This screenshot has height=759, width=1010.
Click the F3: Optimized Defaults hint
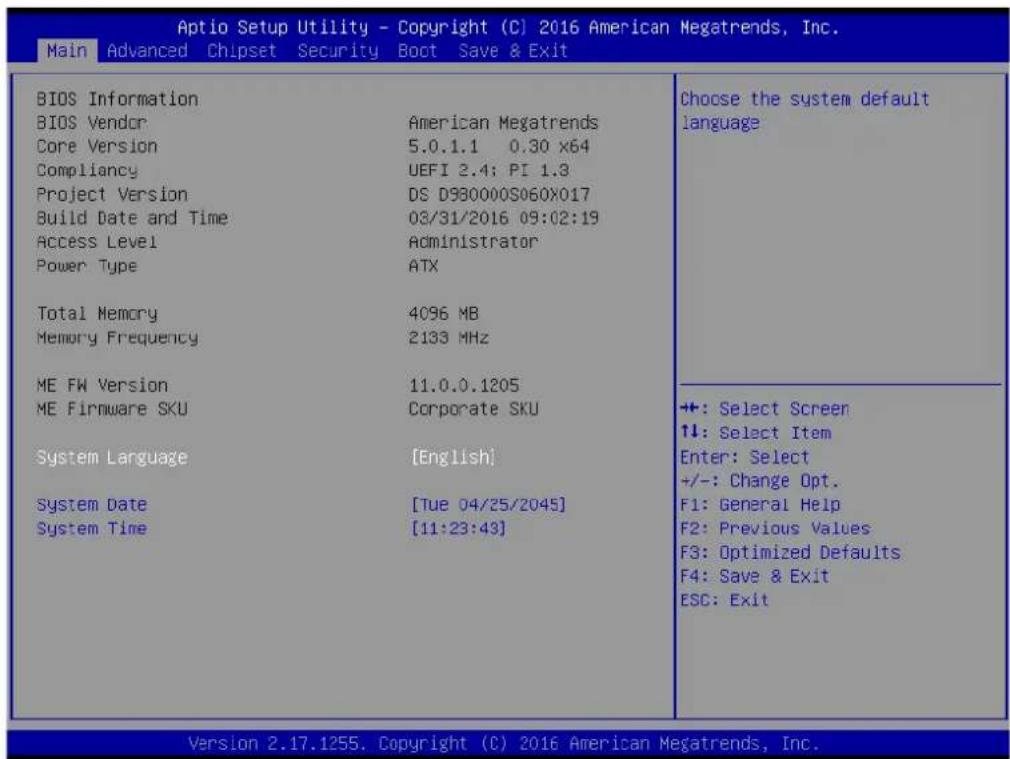click(x=790, y=553)
